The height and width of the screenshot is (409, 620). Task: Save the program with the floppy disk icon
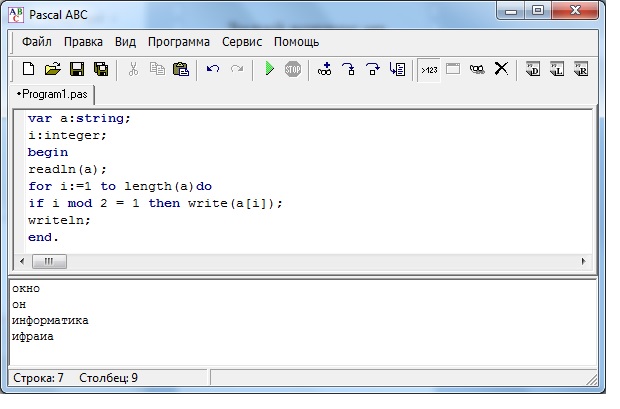point(77,69)
